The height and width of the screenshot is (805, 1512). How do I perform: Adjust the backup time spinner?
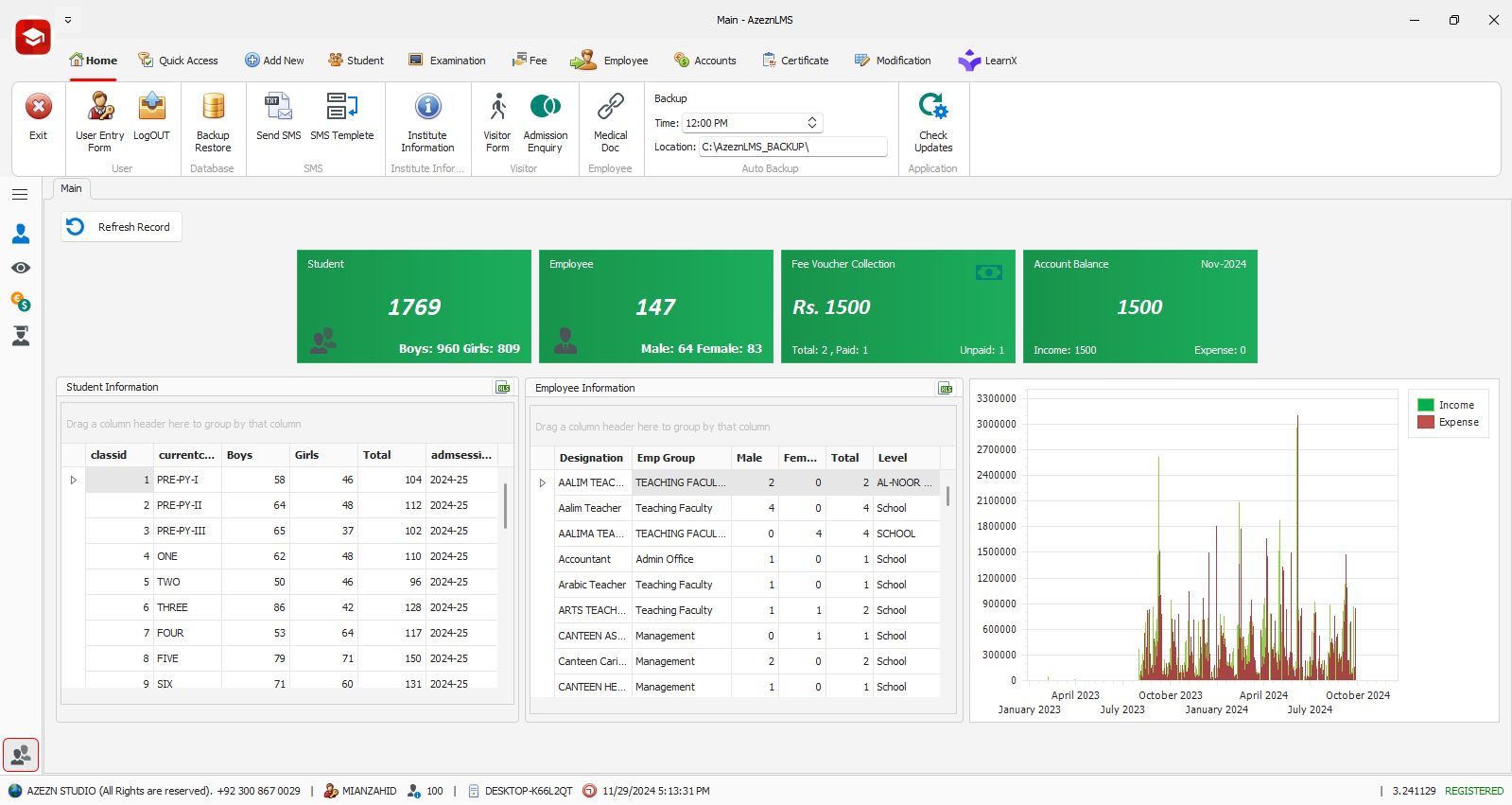811,123
